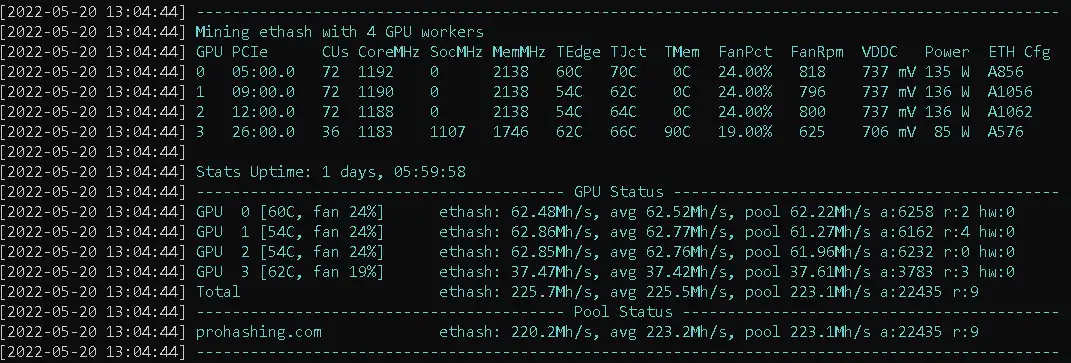Click hashrate 37.47Mh/s for GPU 3
Image resolution: width=1071 pixels, height=363 pixels.
553,271
